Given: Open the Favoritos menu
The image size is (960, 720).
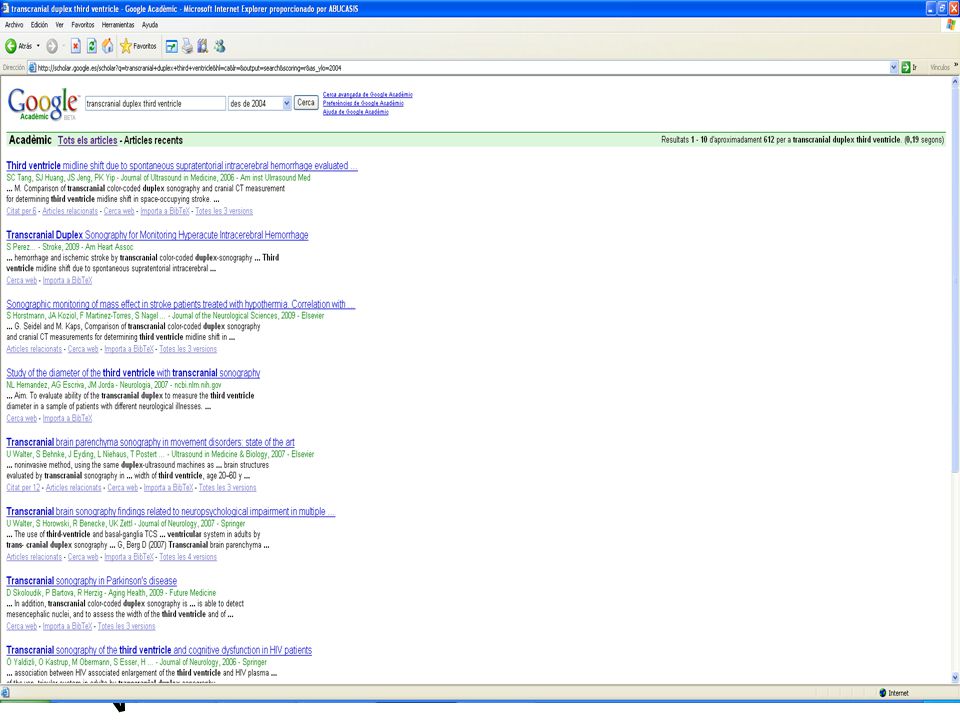Looking at the screenshot, I should pyautogui.click(x=83, y=25).
